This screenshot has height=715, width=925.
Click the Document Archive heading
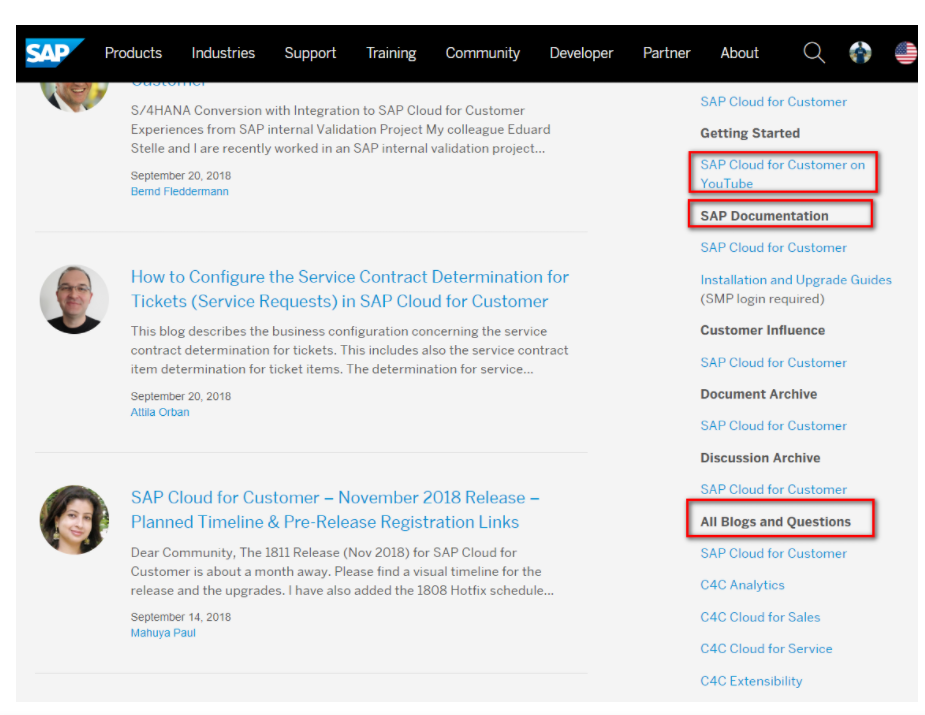coord(759,394)
